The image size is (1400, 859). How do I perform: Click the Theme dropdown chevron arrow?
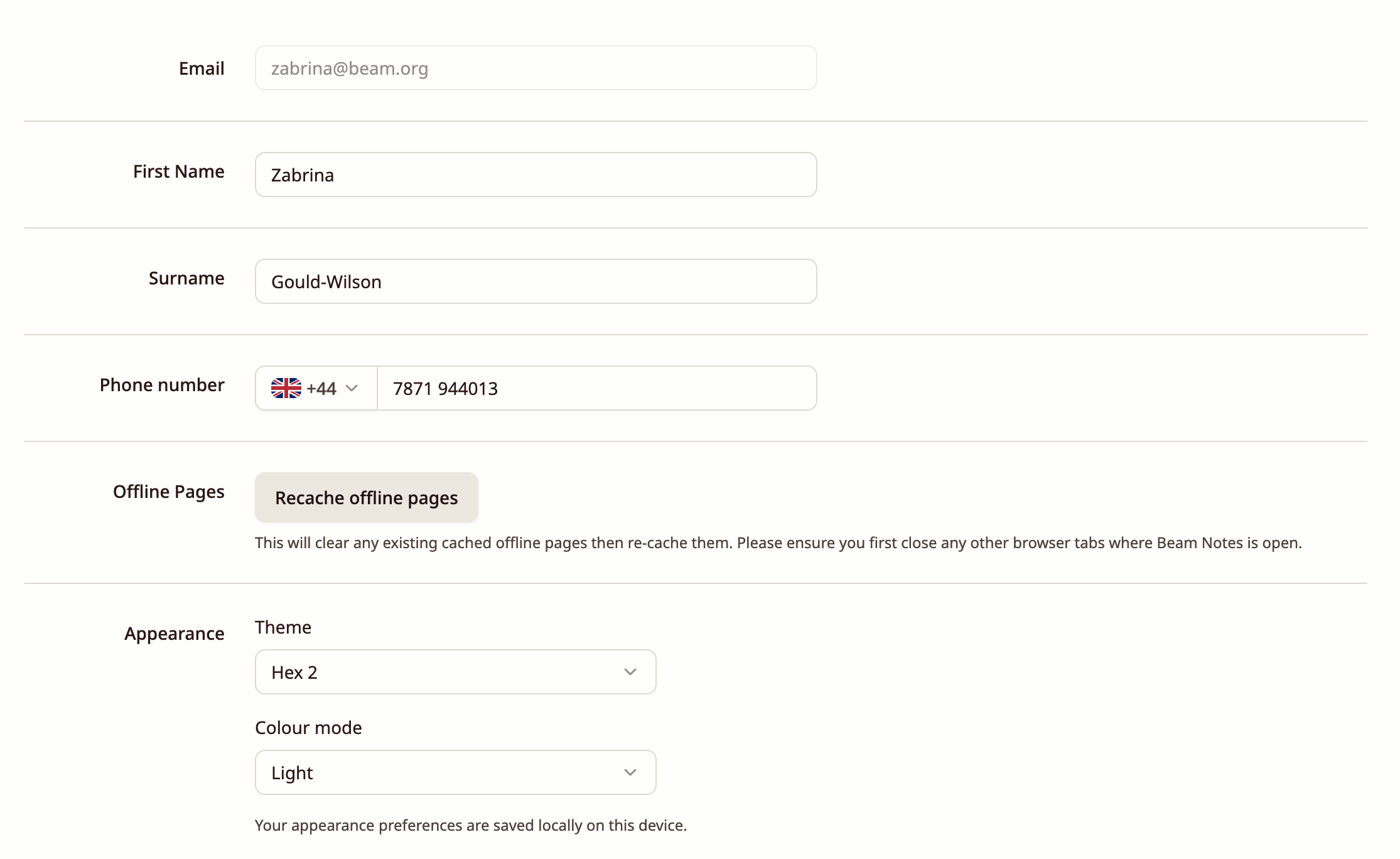click(x=630, y=672)
